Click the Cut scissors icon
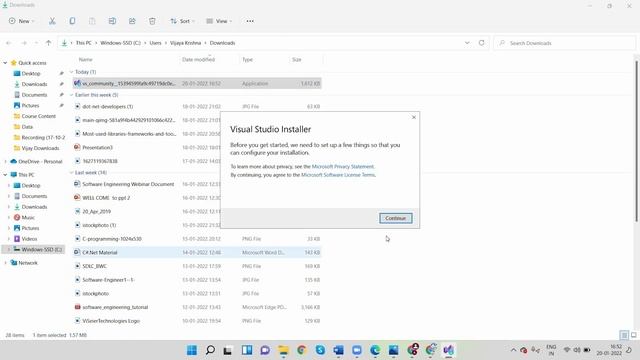The height and width of the screenshot is (360, 640). click(52, 21)
